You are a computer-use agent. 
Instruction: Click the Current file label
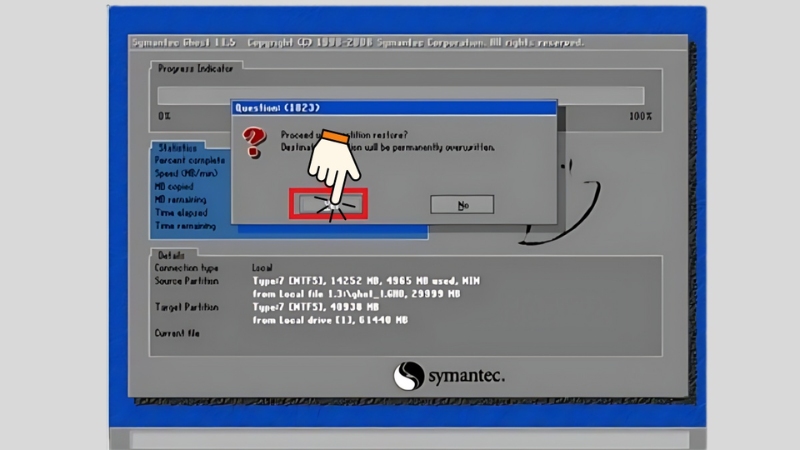coord(179,333)
